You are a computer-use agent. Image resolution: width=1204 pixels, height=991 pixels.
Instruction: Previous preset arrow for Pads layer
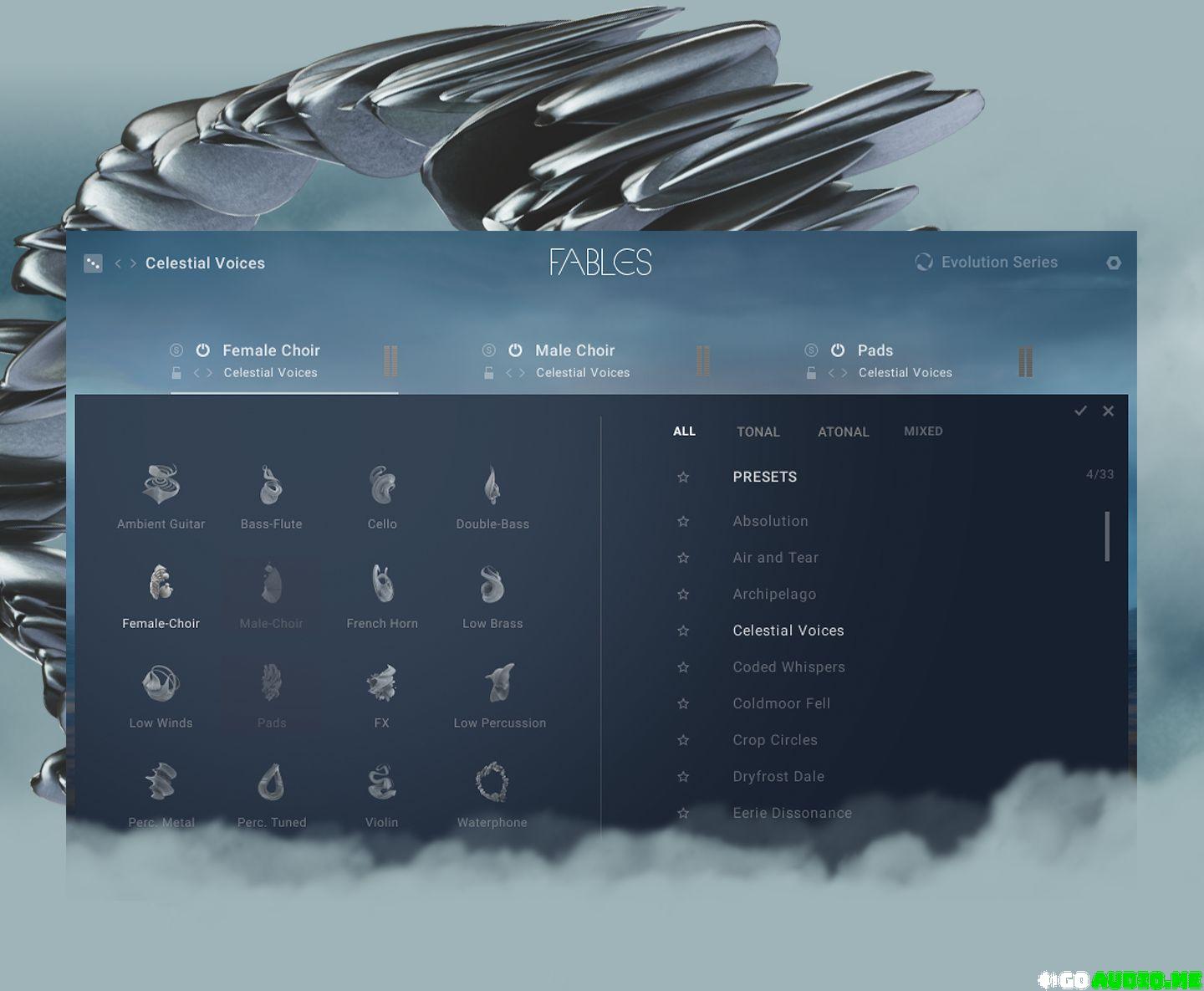coord(832,373)
